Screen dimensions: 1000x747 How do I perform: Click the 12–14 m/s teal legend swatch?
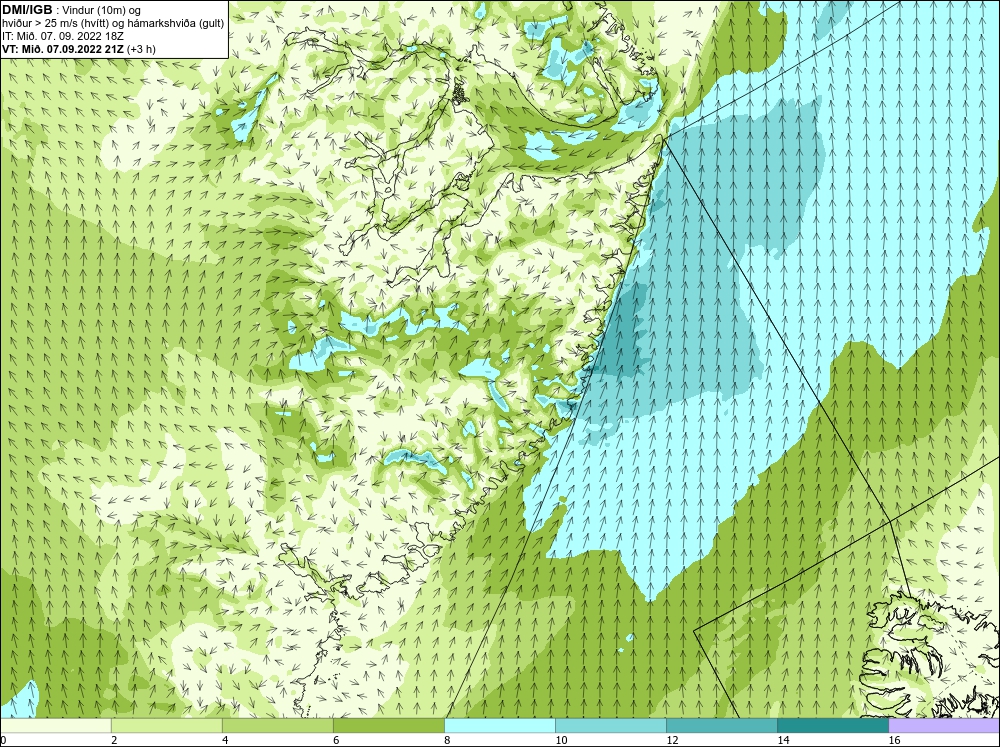tap(721, 725)
